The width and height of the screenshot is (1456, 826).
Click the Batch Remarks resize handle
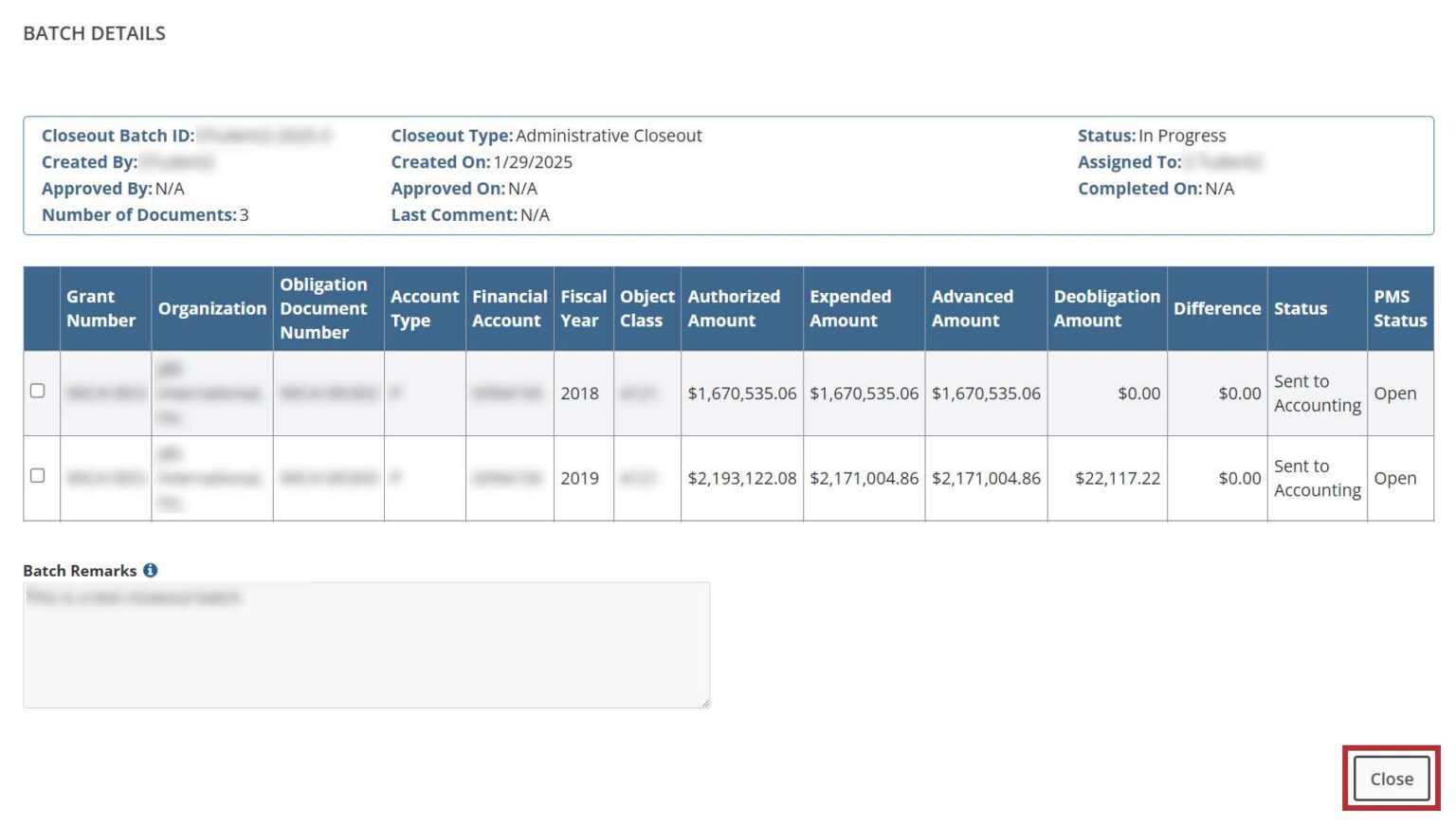point(705,703)
